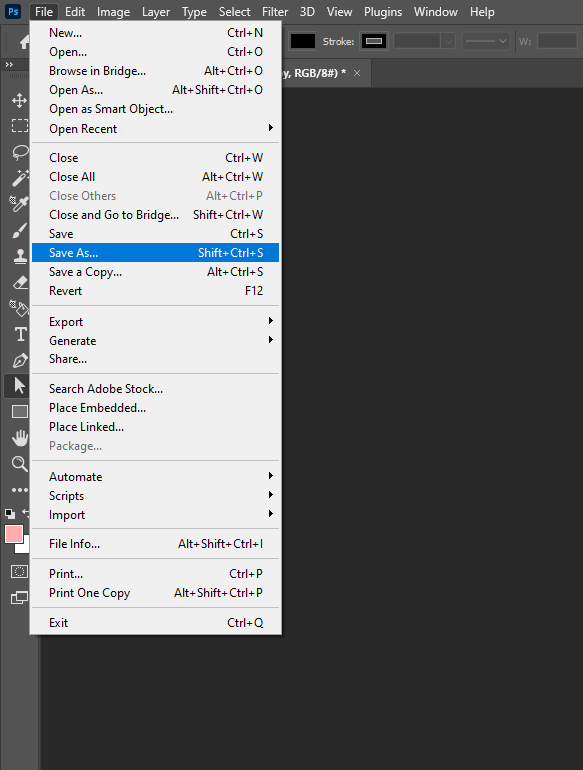Open the Edit Toolbar three-dots icon
The width and height of the screenshot is (583, 770).
pos(20,490)
